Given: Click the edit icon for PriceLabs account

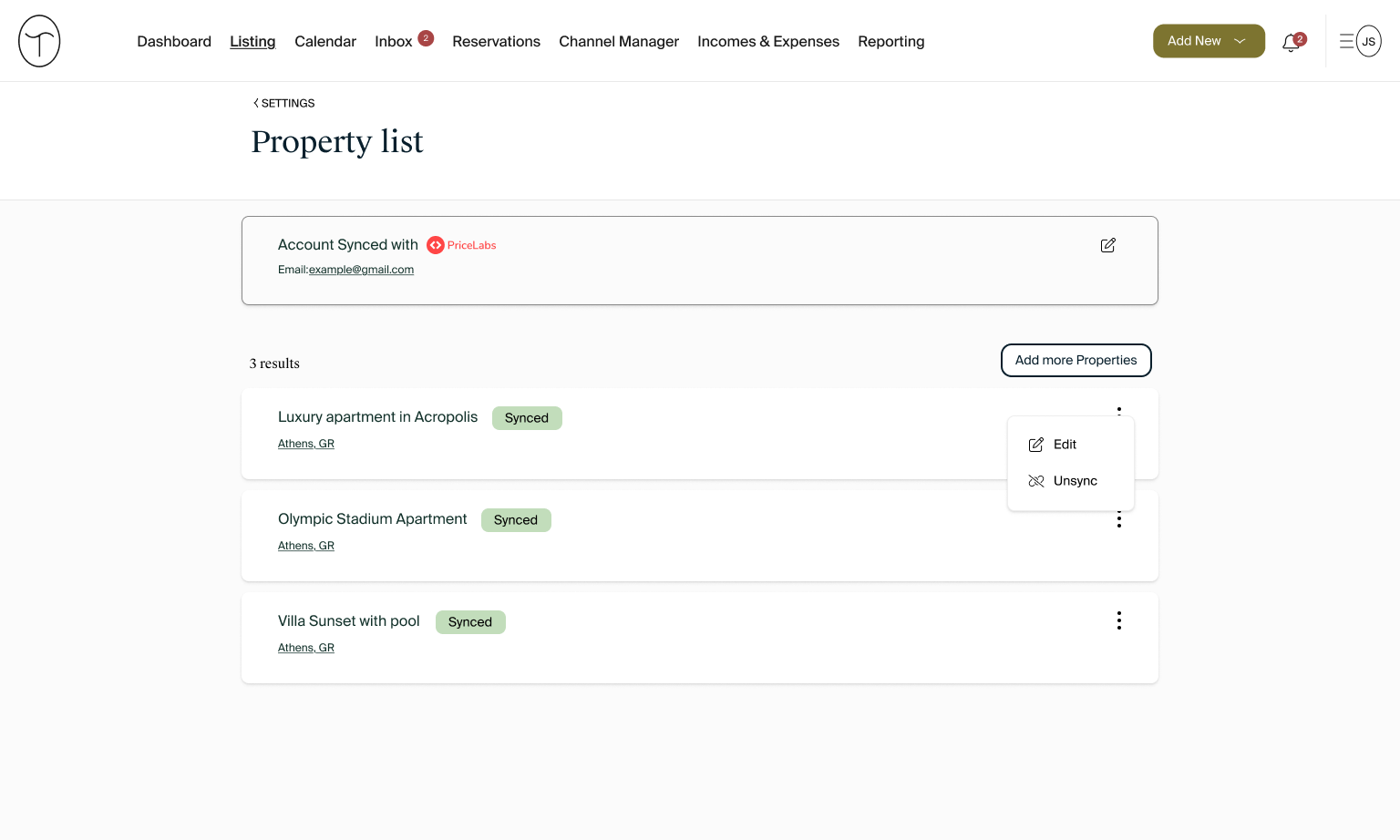Looking at the screenshot, I should click(1107, 245).
